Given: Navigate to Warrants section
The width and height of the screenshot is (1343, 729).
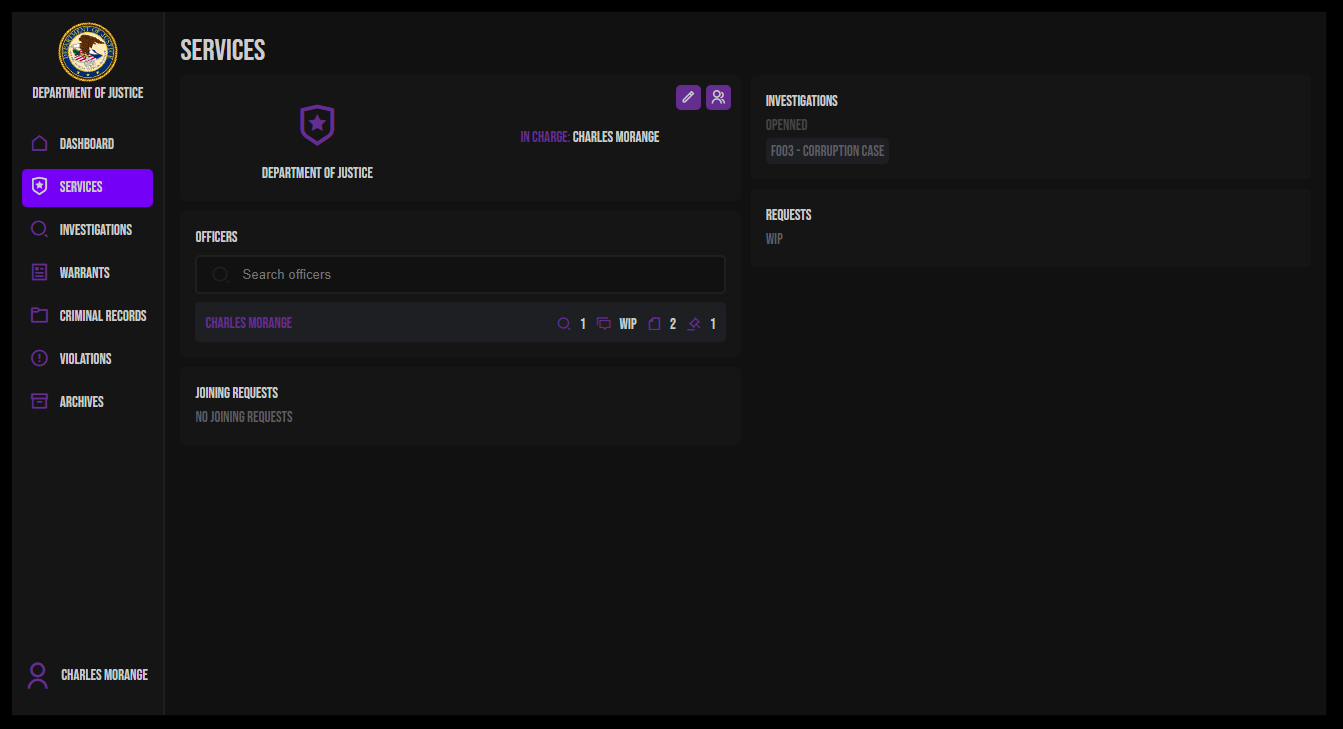Looking at the screenshot, I should [84, 273].
